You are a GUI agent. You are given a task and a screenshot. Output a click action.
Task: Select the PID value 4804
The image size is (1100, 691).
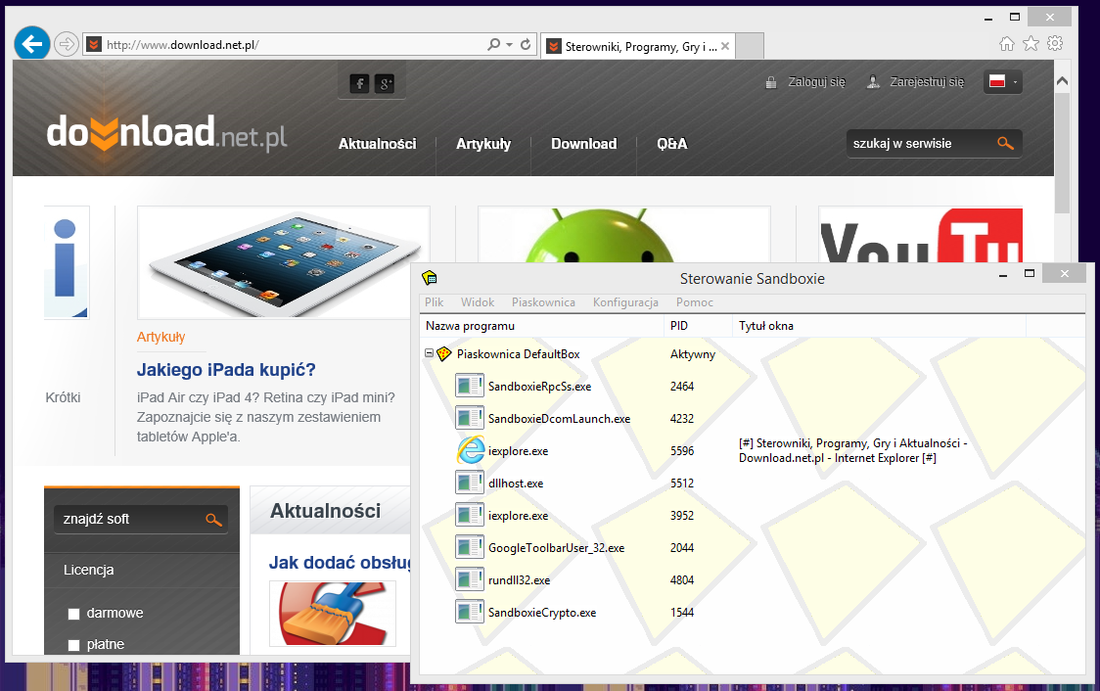coord(682,580)
